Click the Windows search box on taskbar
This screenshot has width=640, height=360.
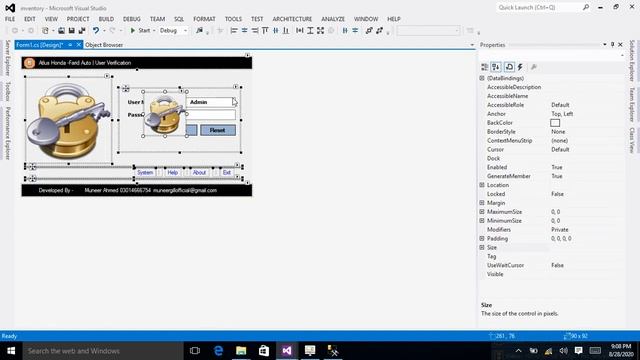point(102,351)
